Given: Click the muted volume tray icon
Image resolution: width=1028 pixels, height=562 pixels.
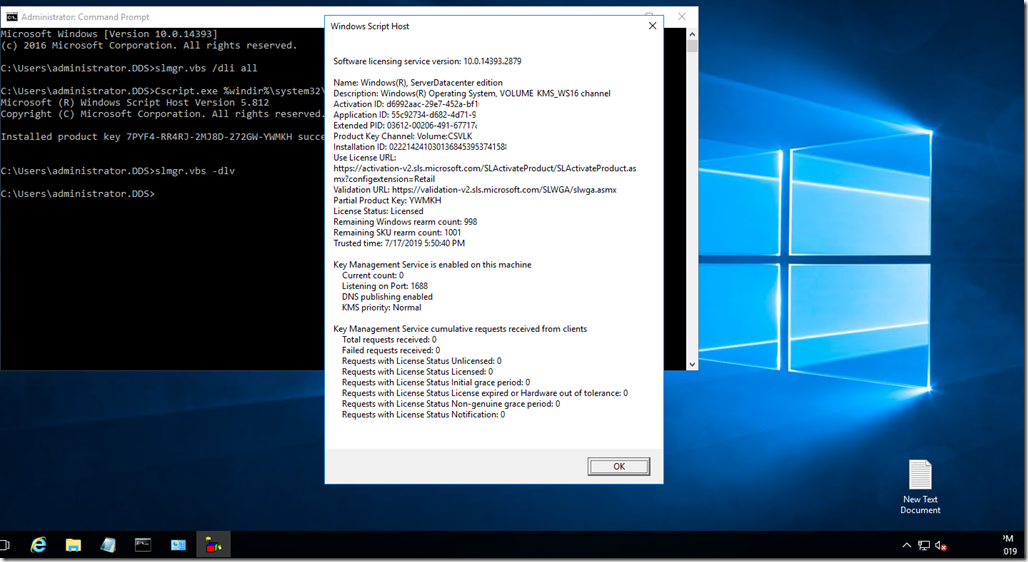Looking at the screenshot, I should coord(940,546).
